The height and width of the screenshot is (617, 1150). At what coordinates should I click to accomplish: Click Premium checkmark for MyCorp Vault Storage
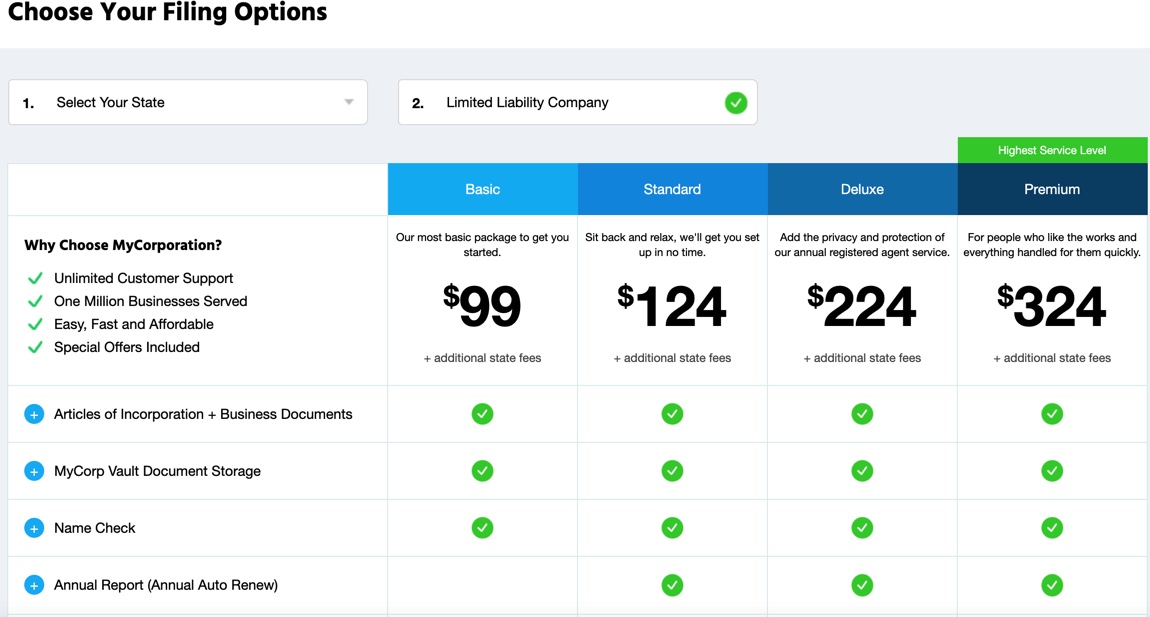[1052, 471]
